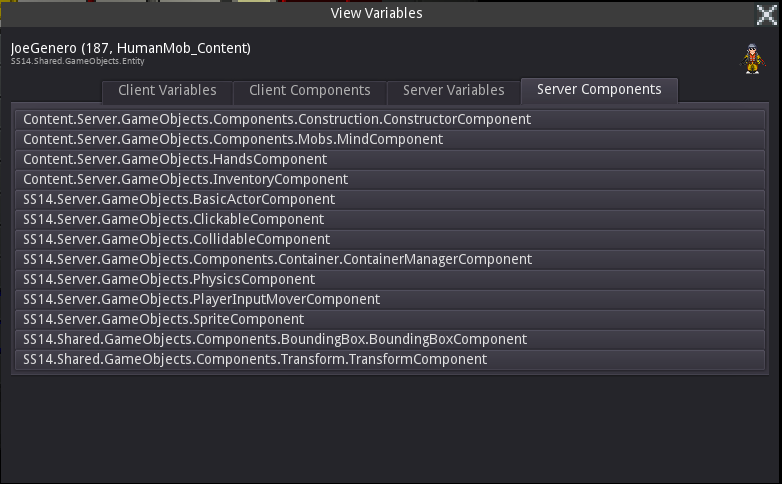Open the BoundingBoxComponent entry

[390, 339]
